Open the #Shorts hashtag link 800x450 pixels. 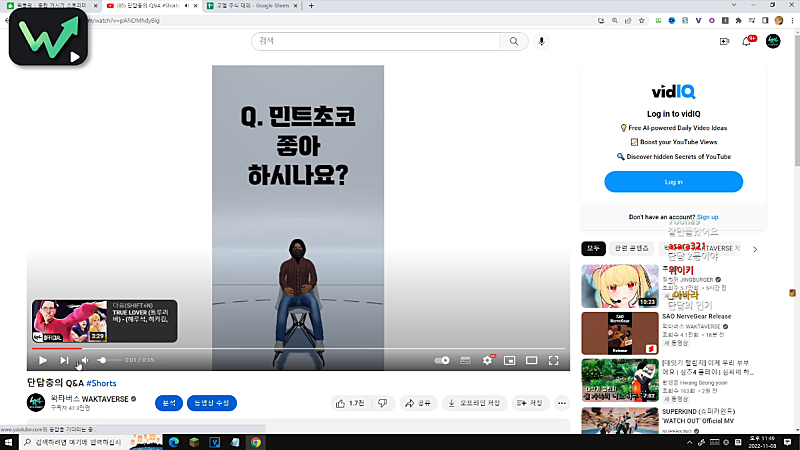pyautogui.click(x=101, y=383)
